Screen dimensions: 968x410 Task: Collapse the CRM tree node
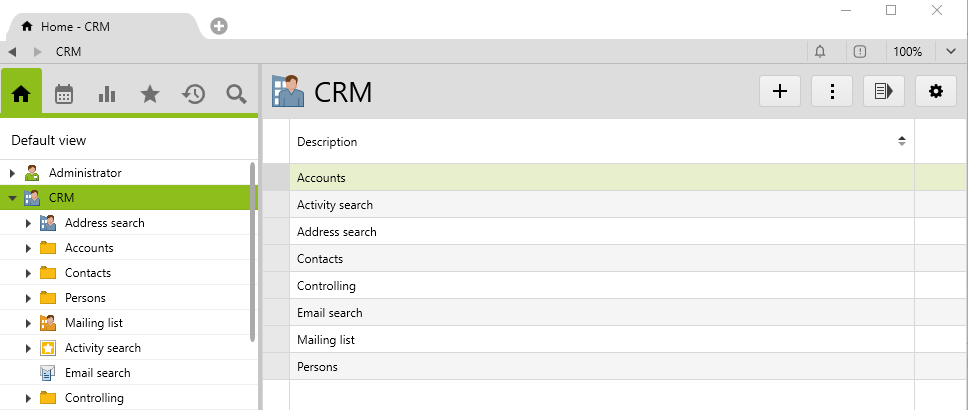tap(13, 198)
